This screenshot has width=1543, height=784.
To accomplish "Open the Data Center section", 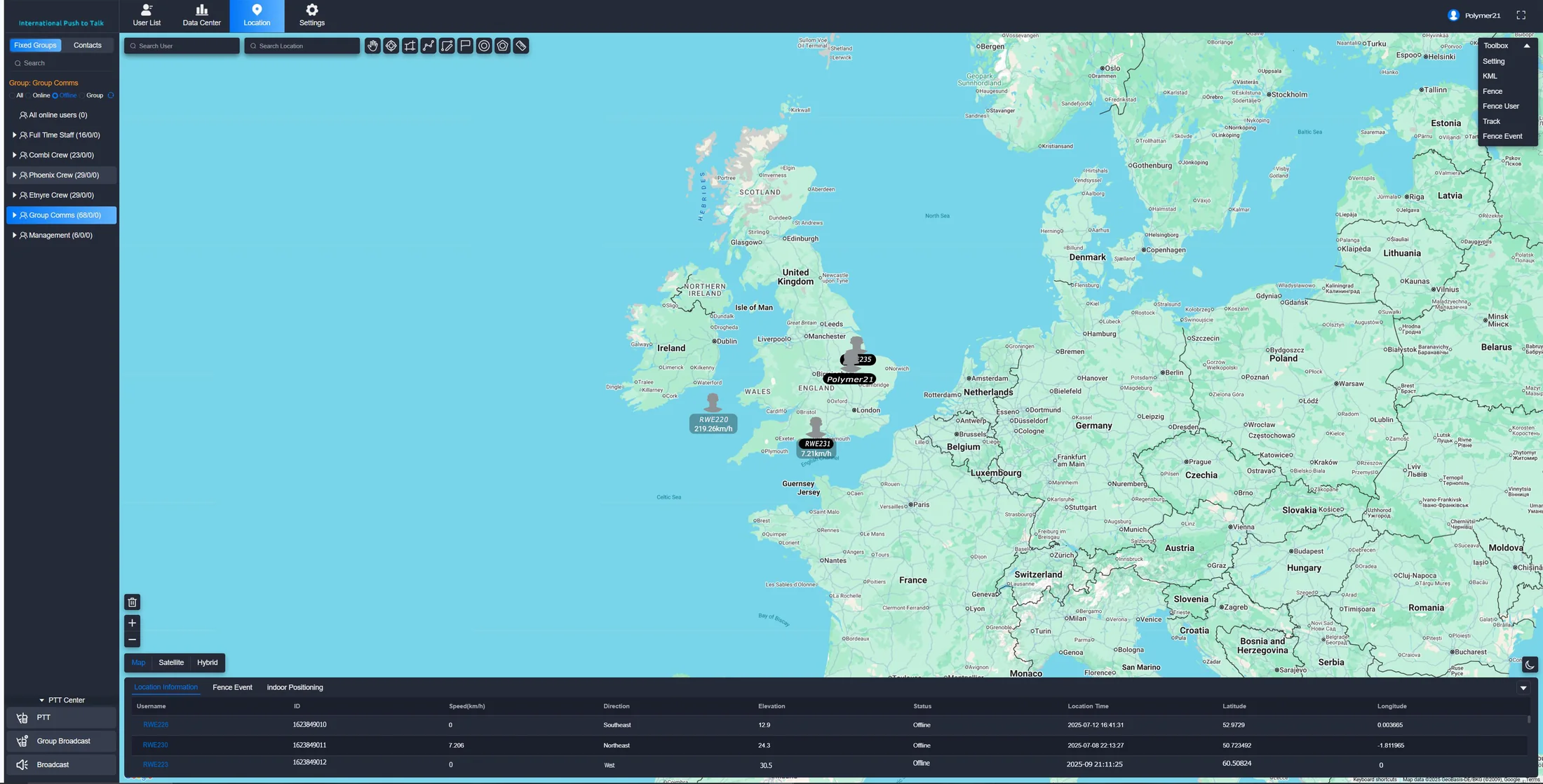I will click(201, 15).
